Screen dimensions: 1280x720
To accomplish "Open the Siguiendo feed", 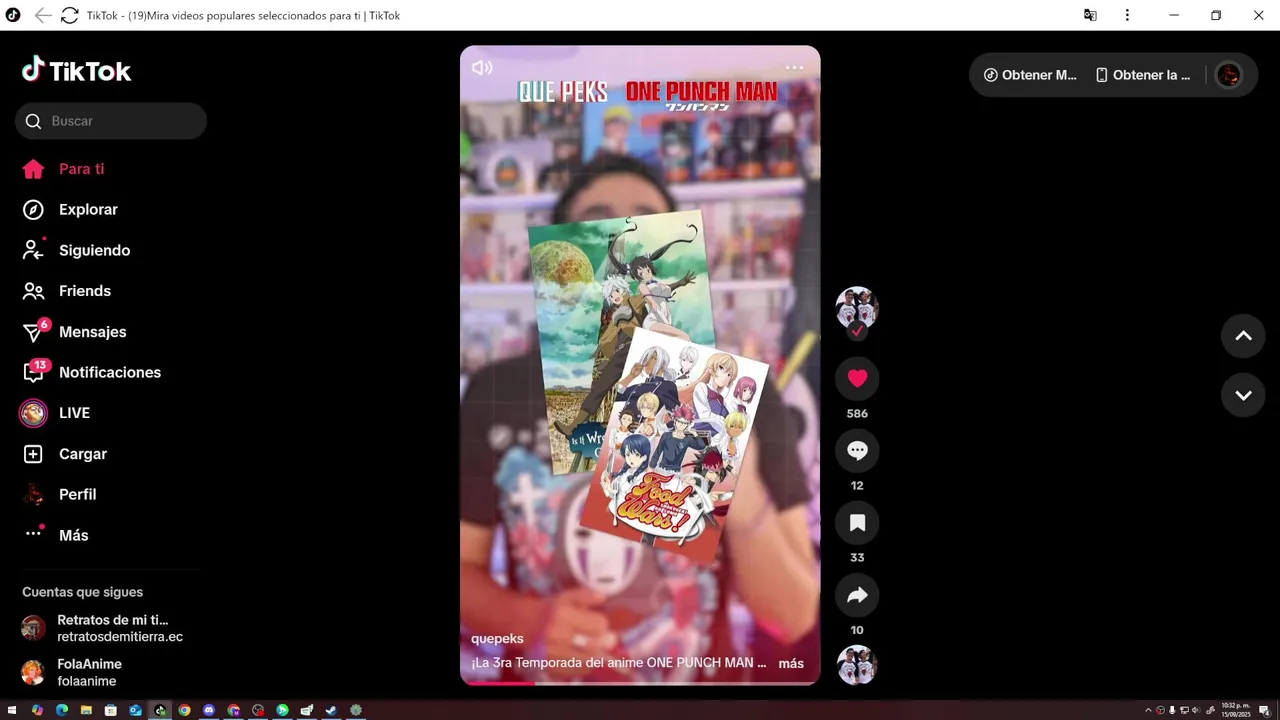I will pos(76,250).
